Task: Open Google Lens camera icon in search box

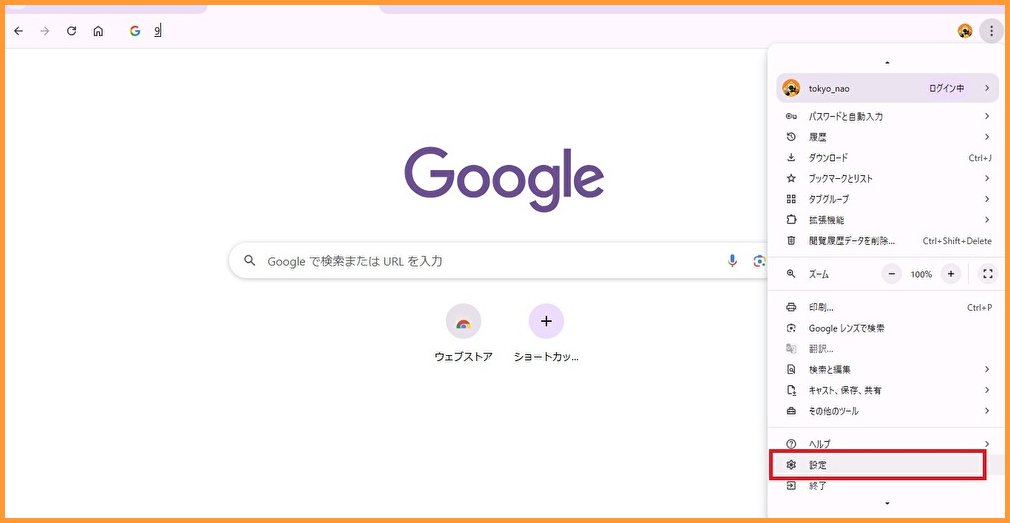Action: pyautogui.click(x=759, y=261)
